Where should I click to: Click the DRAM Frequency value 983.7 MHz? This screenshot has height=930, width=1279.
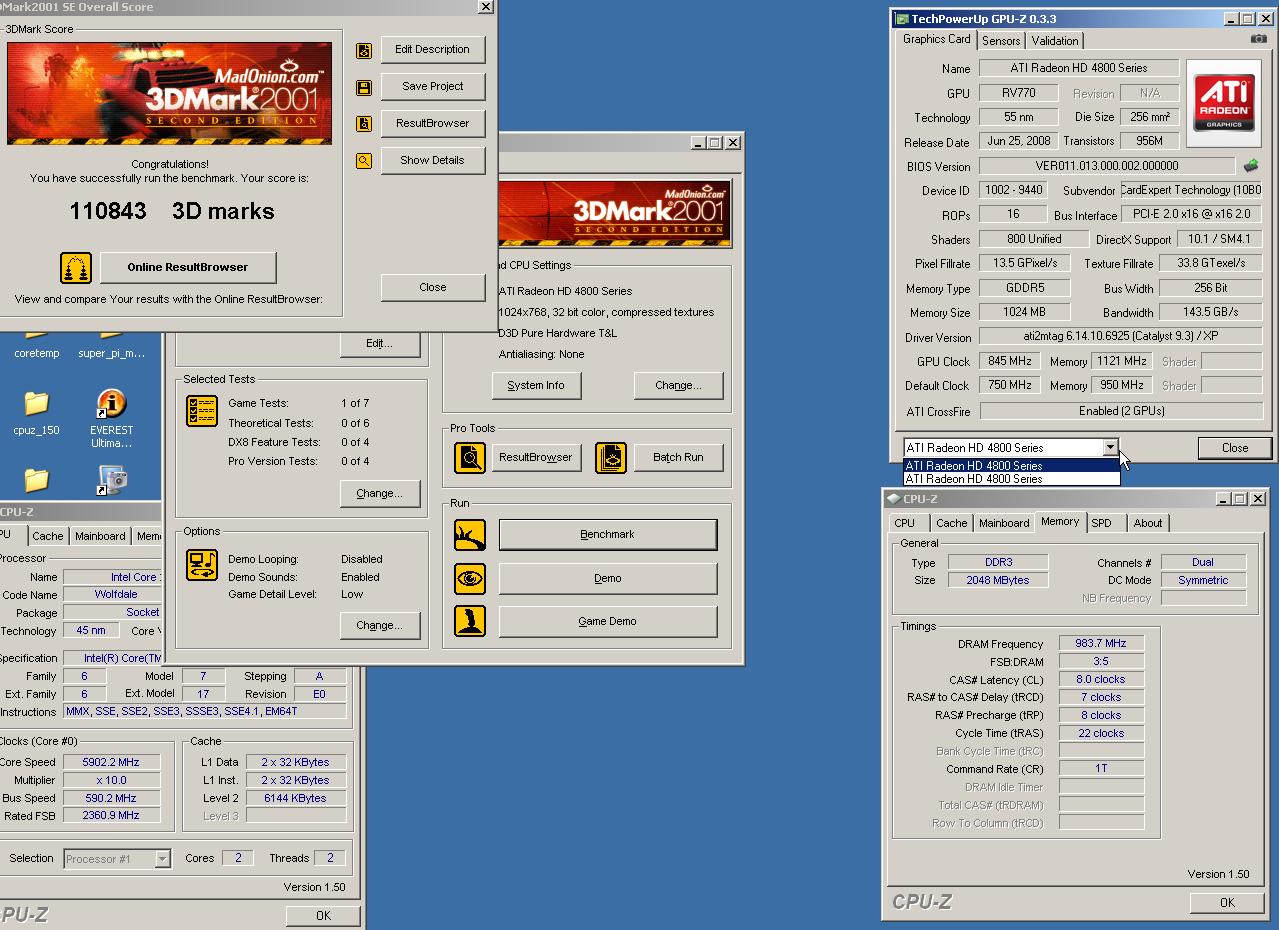coord(1101,644)
